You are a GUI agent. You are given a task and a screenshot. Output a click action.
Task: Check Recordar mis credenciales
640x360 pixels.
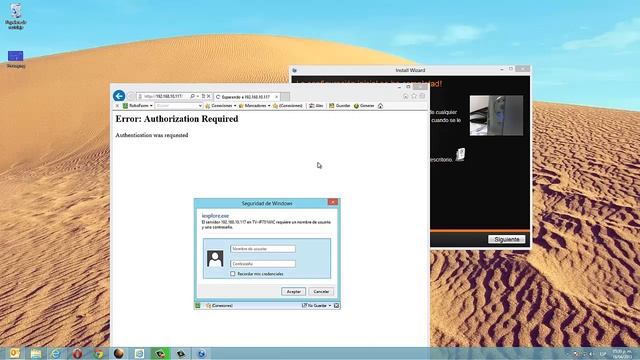(233, 274)
